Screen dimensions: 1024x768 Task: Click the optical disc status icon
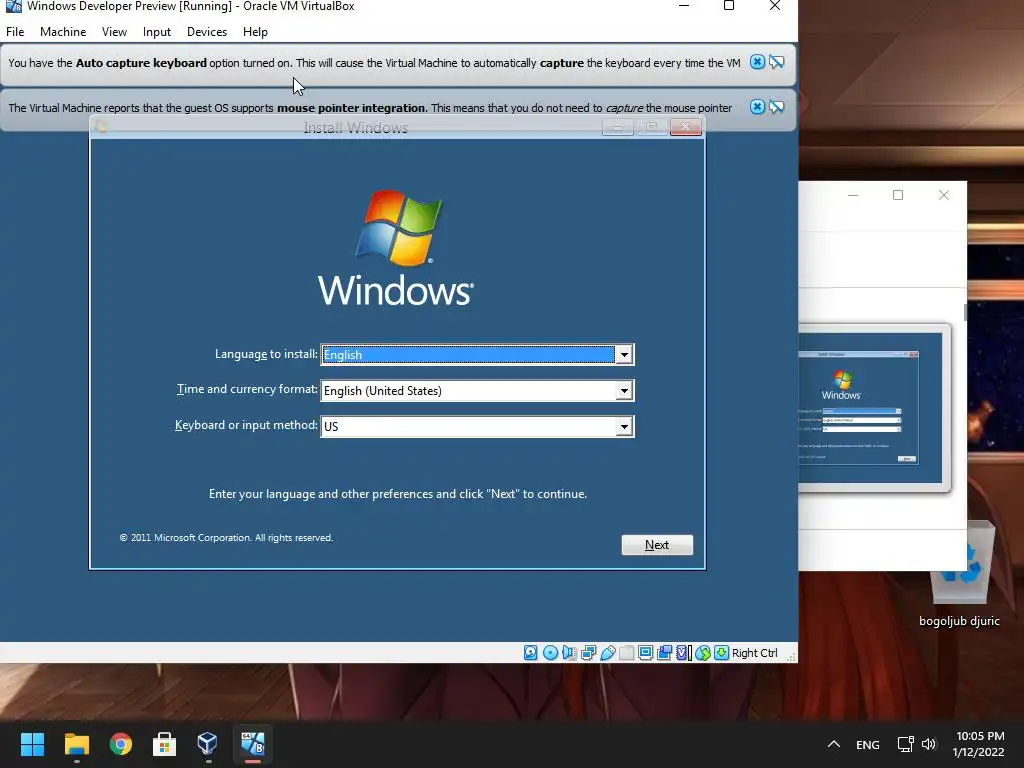pos(550,652)
